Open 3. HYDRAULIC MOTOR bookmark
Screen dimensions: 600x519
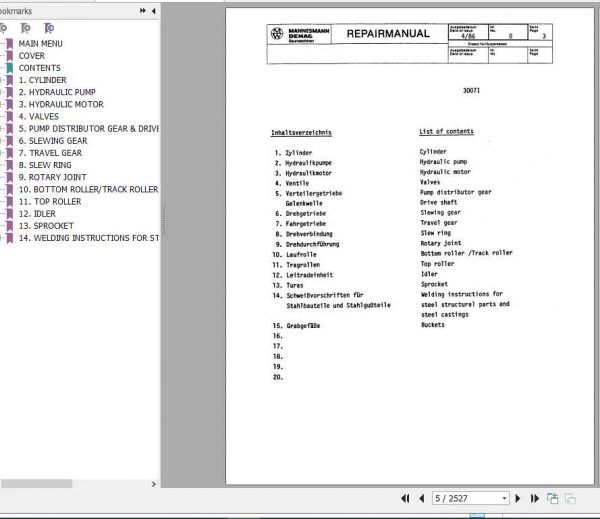(61, 104)
